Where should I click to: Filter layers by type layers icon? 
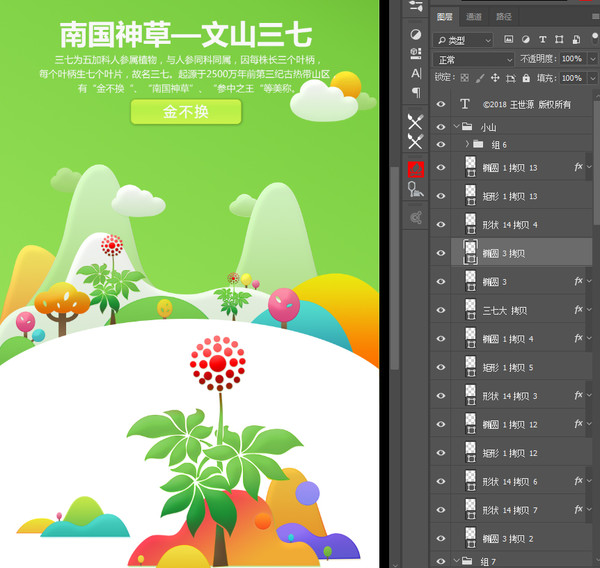click(x=542, y=39)
